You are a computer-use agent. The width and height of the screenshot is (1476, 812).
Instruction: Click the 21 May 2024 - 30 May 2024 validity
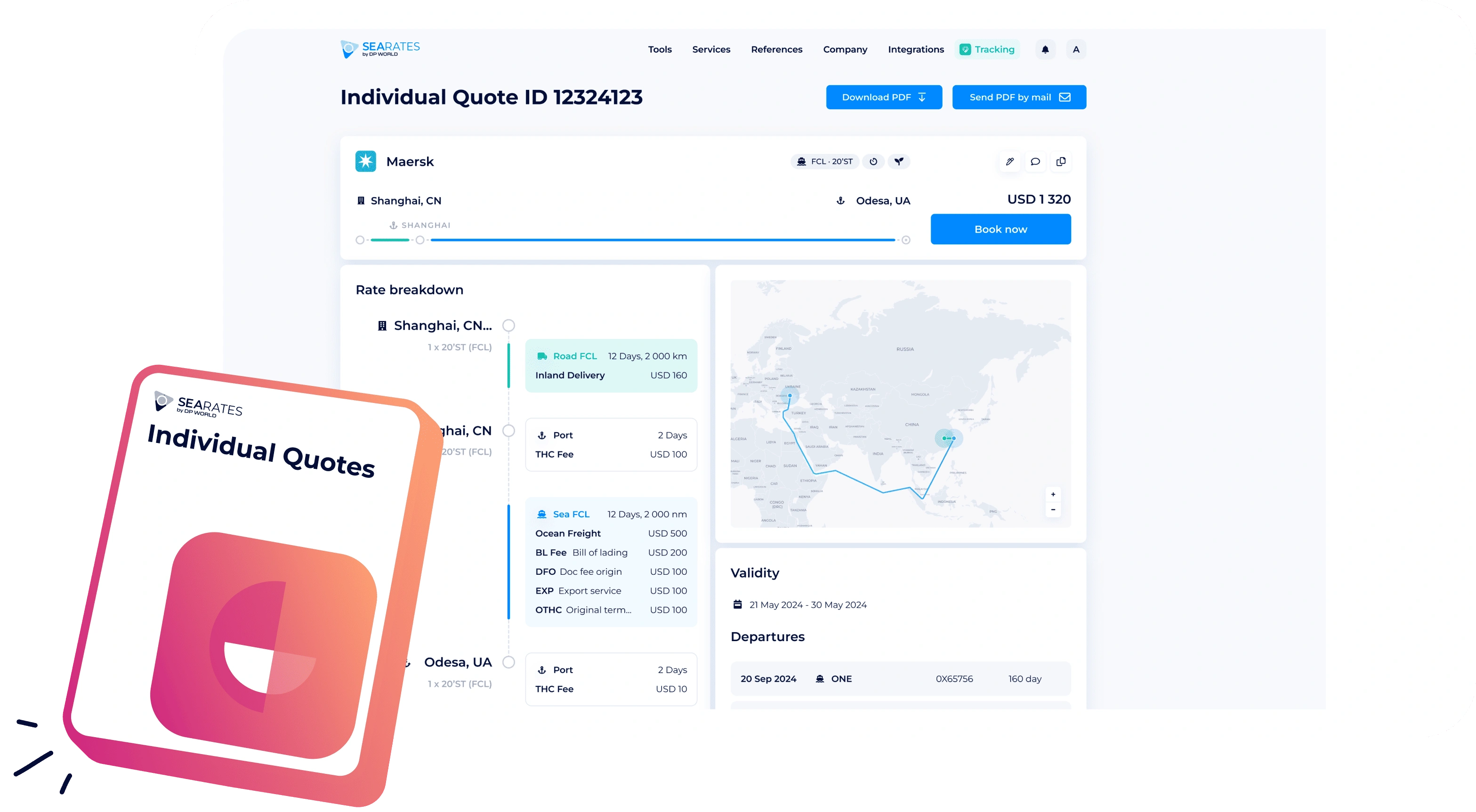click(807, 604)
